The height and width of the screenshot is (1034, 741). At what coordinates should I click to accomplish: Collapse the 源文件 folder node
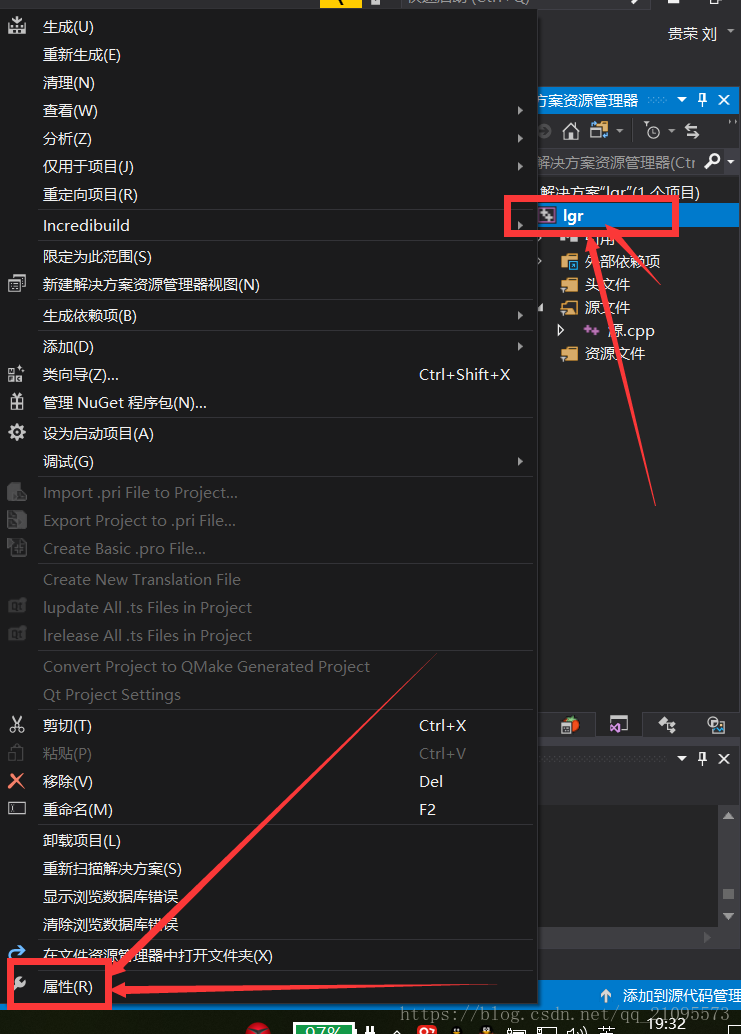[541, 307]
